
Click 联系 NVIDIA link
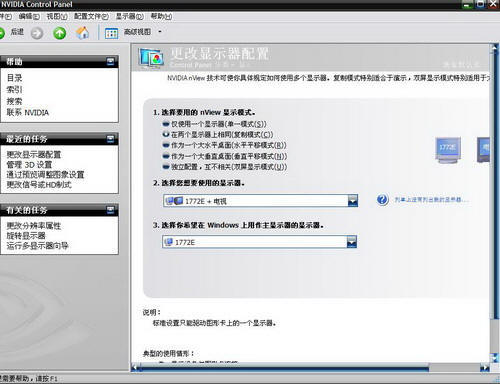pos(28,113)
